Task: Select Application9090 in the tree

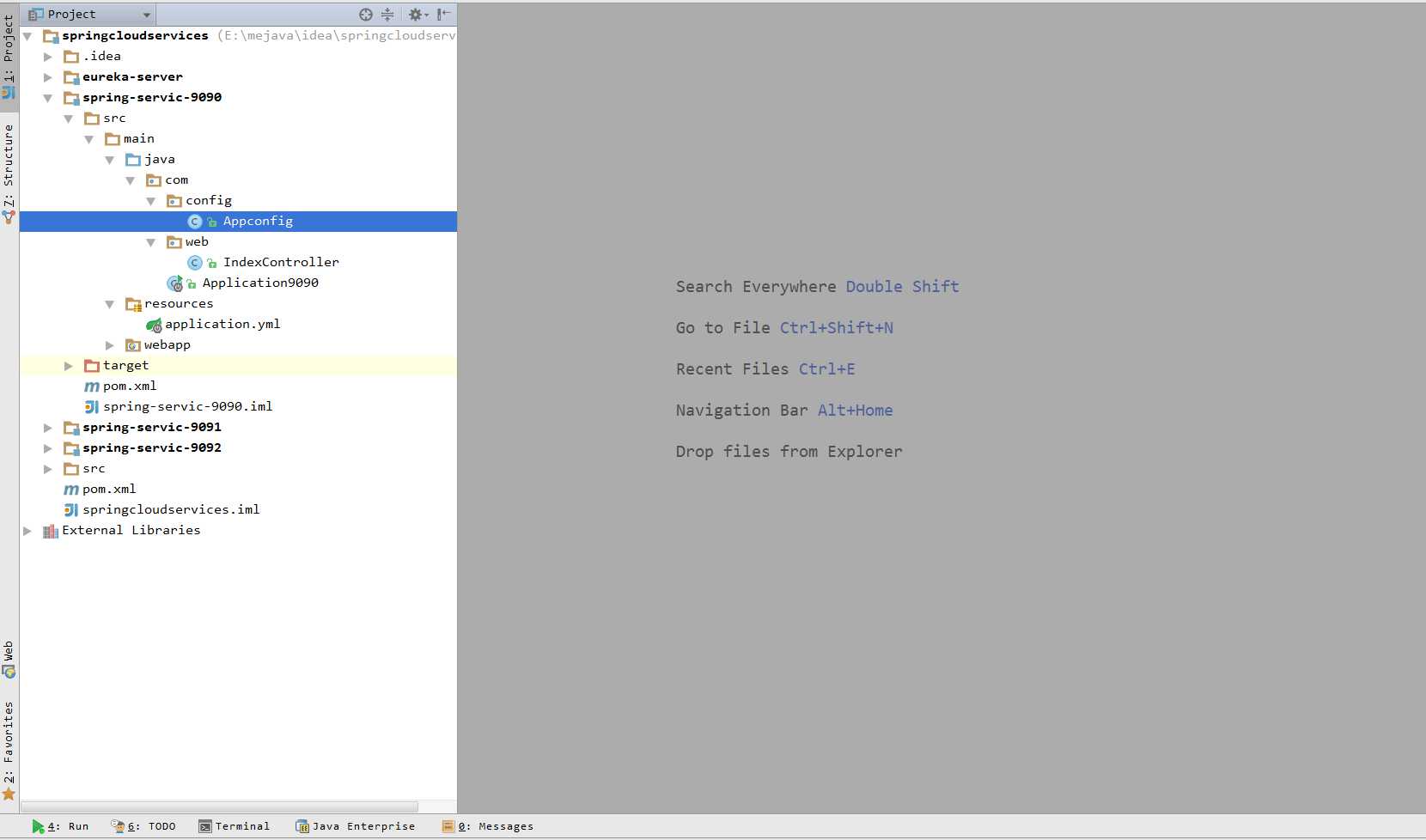Action: [260, 283]
